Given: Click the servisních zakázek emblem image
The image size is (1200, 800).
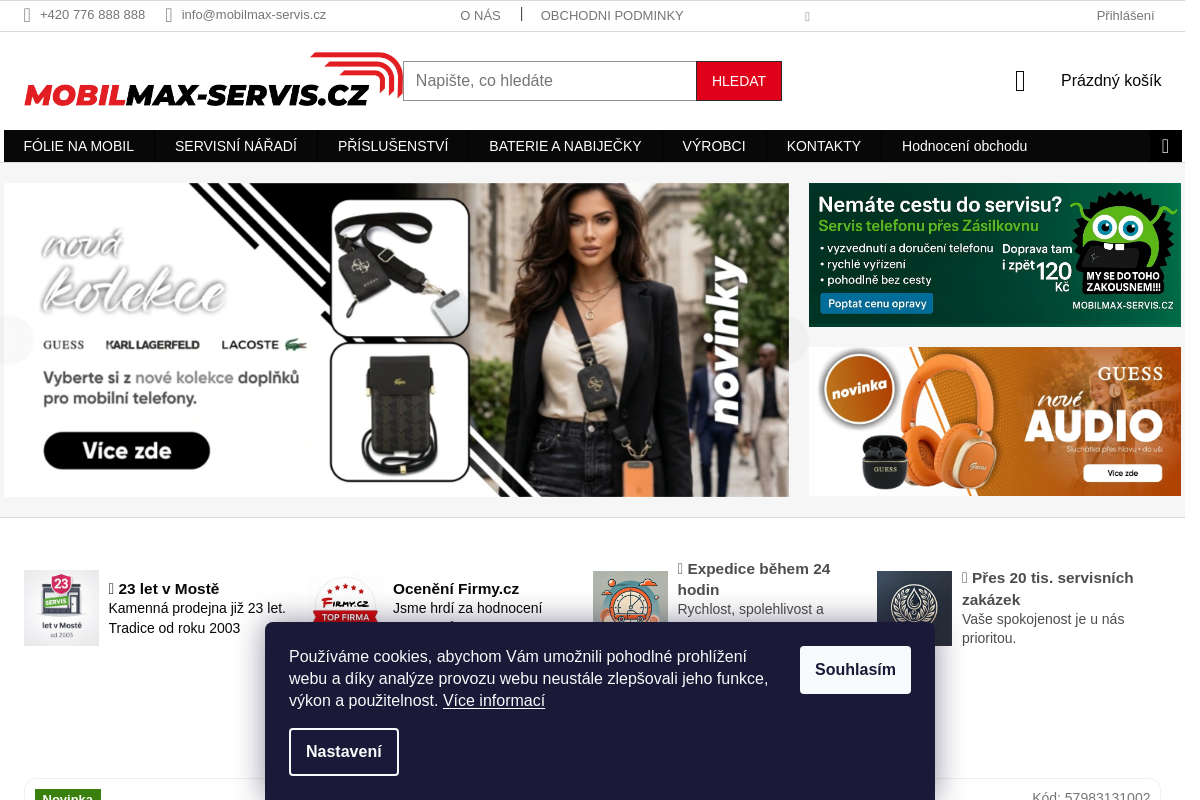Looking at the screenshot, I should coord(914,608).
